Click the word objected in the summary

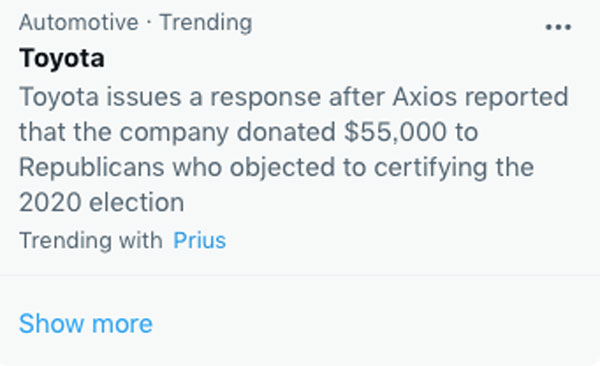tap(282, 168)
